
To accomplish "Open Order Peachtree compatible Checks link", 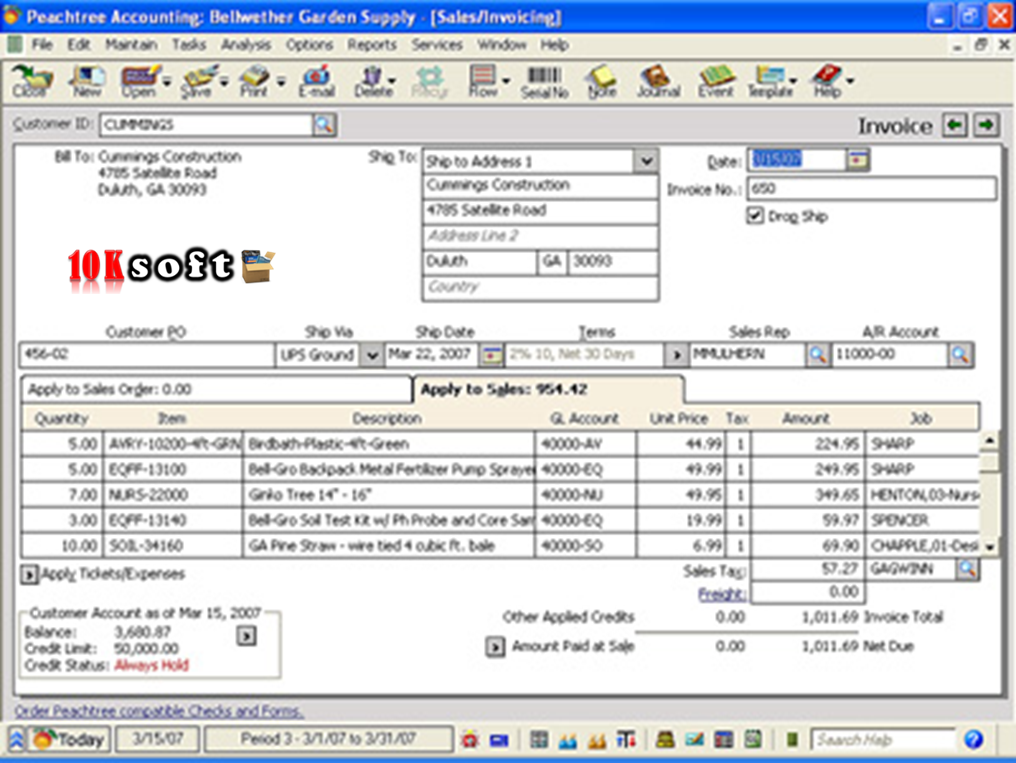I will click(159, 711).
